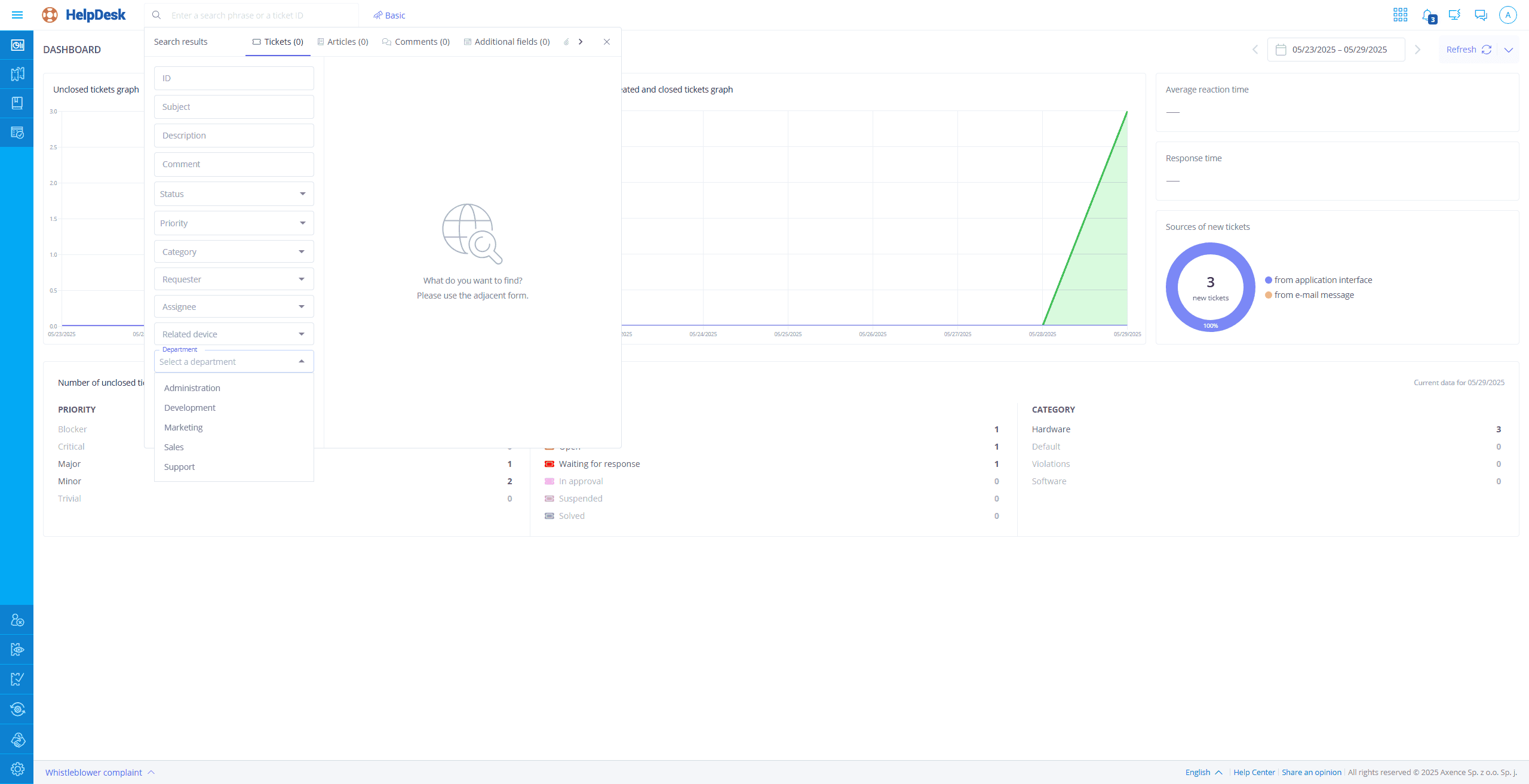Switch to the Tickets (0) tab
Viewport: 1529px width, 784px height.
[x=278, y=42]
